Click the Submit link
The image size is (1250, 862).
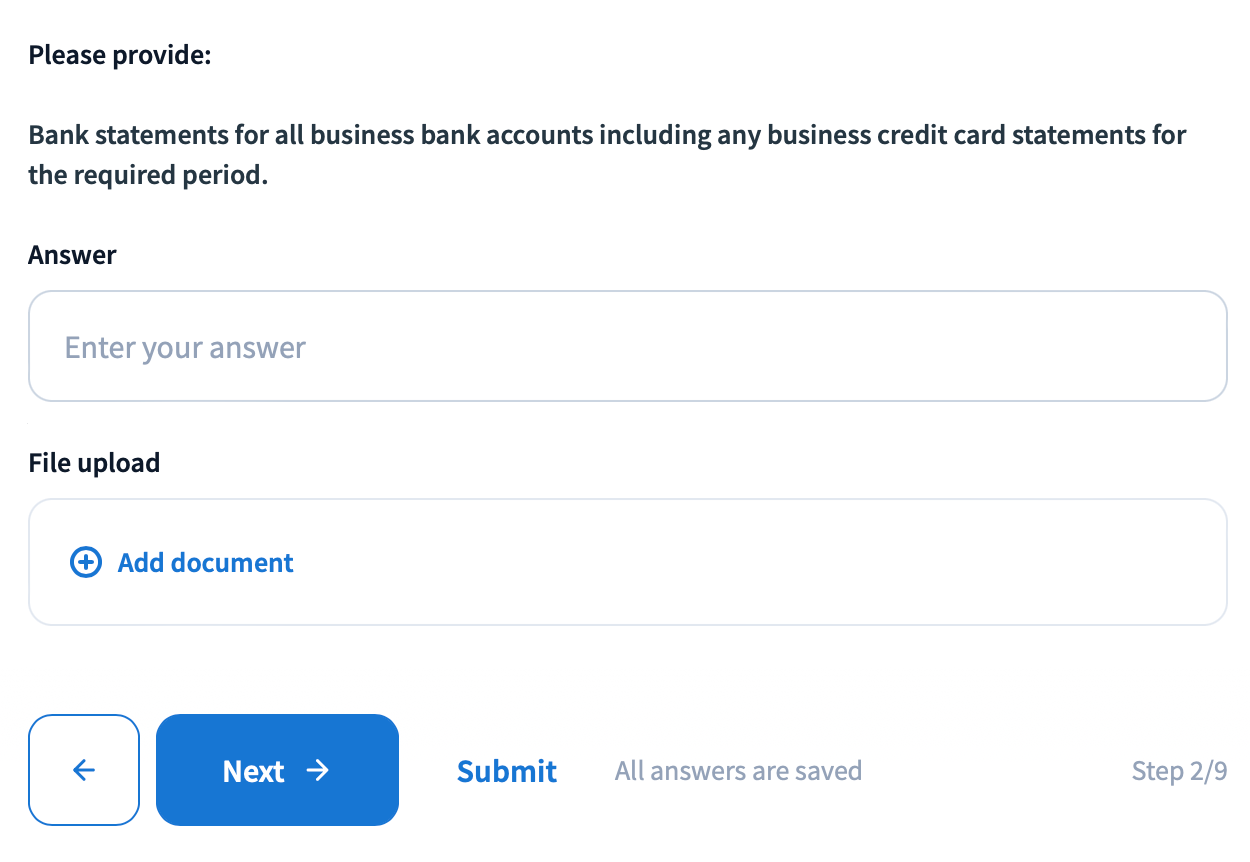(507, 771)
